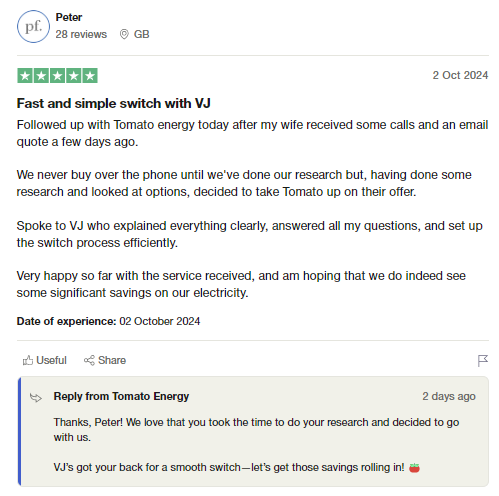
Task: Click the location pin icon
Action: 124,34
